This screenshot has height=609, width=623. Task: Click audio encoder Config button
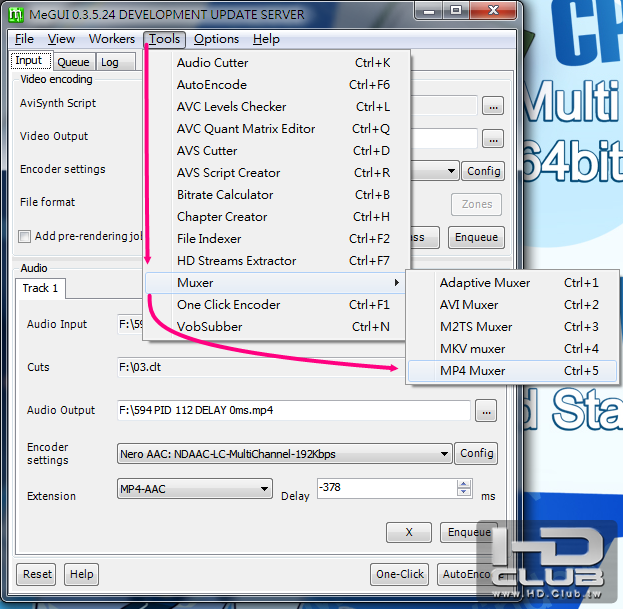click(x=476, y=453)
